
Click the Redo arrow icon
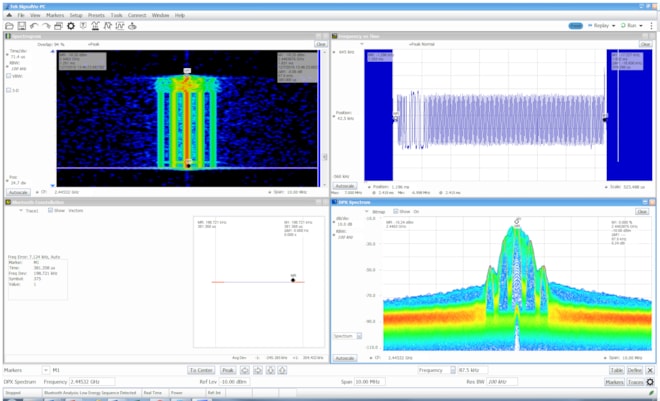(x=45, y=25)
